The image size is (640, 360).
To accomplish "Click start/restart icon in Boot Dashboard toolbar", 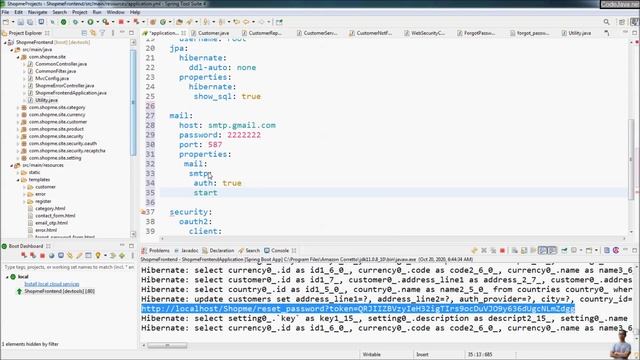I will (24, 256).
